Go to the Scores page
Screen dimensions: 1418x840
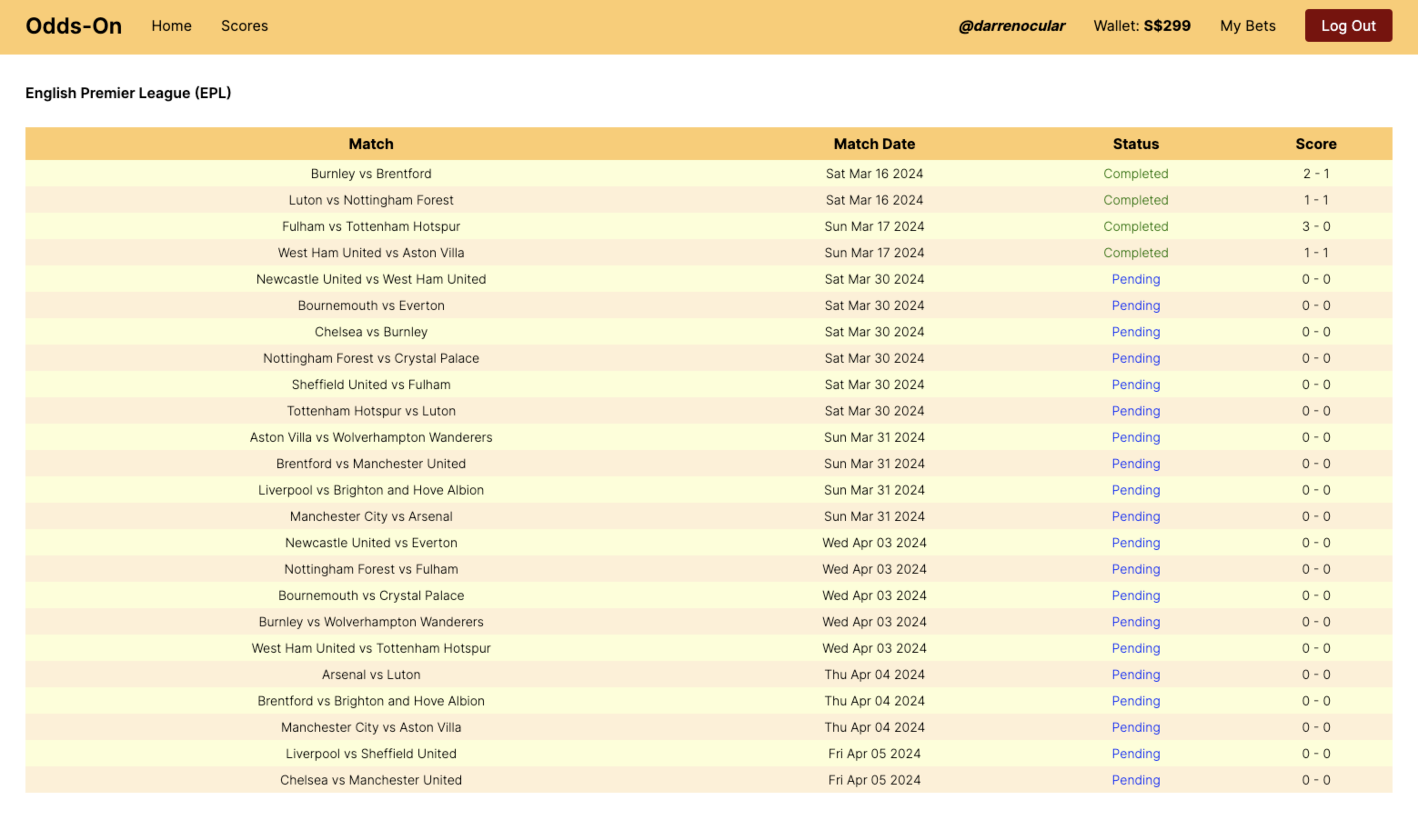click(244, 26)
